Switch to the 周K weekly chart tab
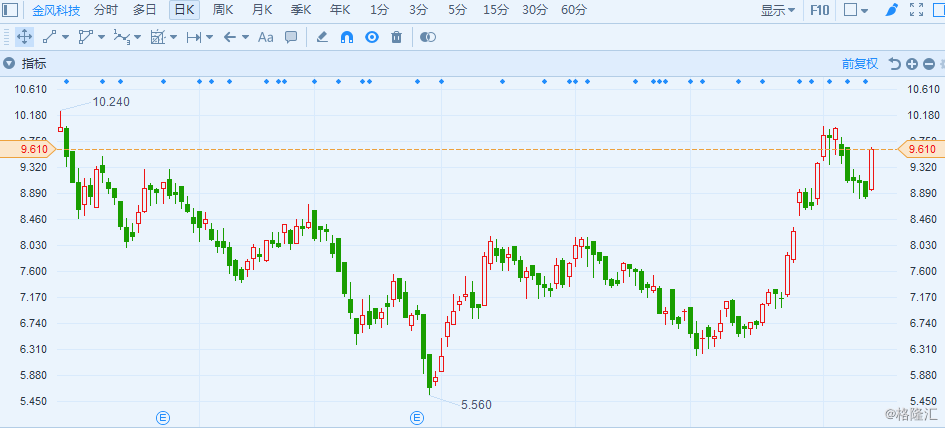945x428 pixels. pos(223,10)
